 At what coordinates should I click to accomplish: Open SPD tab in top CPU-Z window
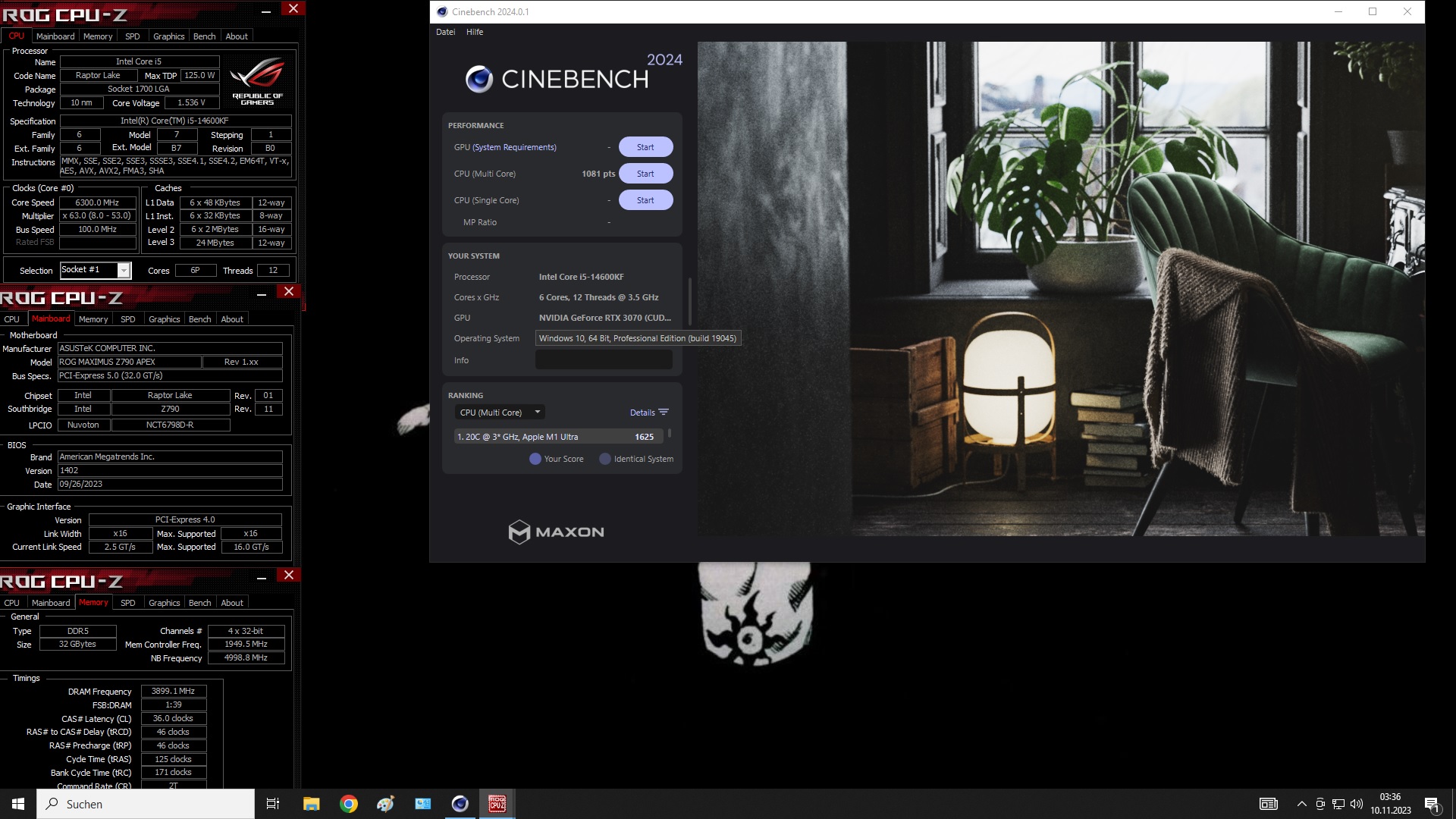(133, 36)
